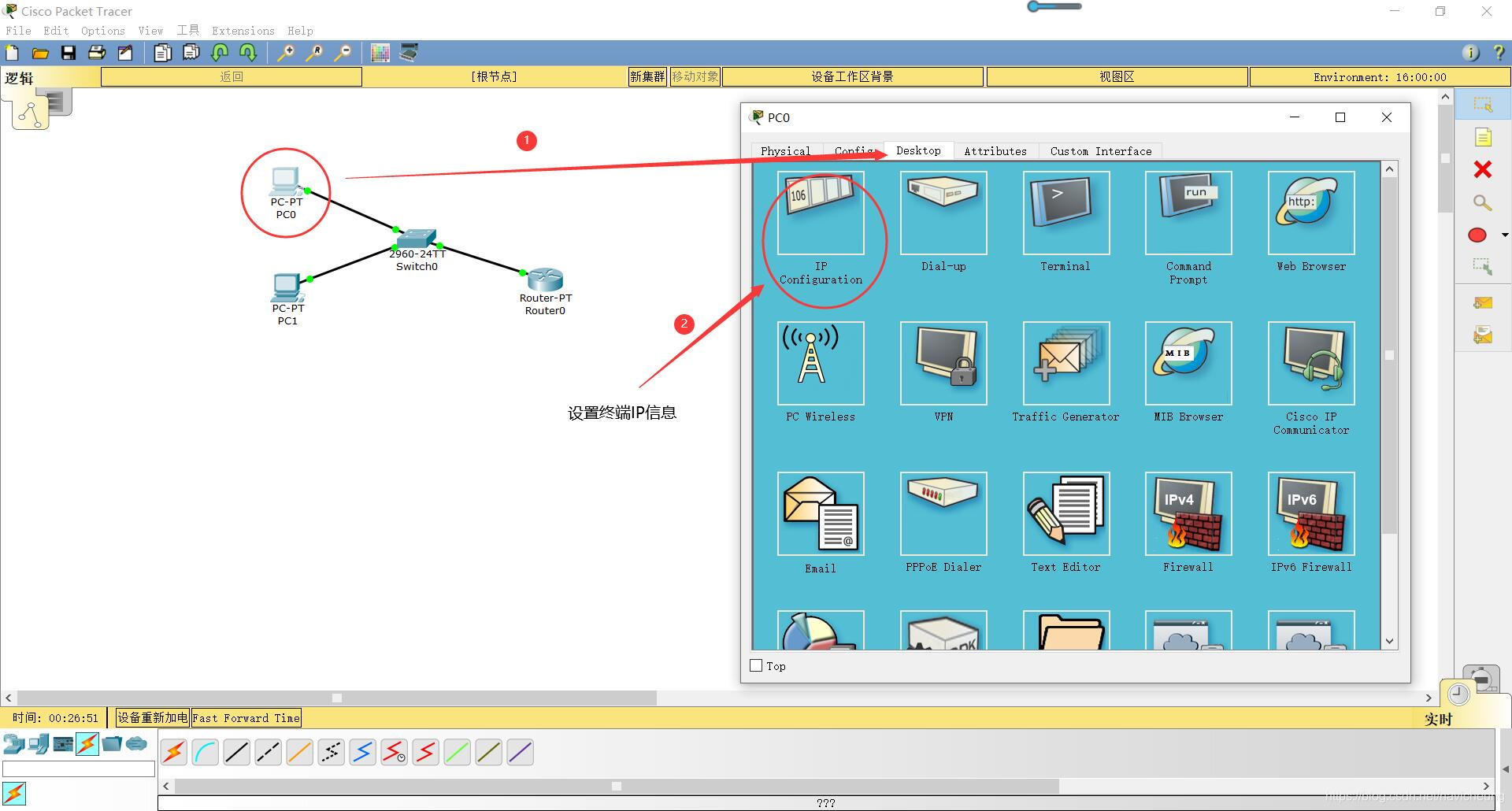This screenshot has width=1512, height=811.
Task: Open the Extensions menu
Action: [243, 31]
